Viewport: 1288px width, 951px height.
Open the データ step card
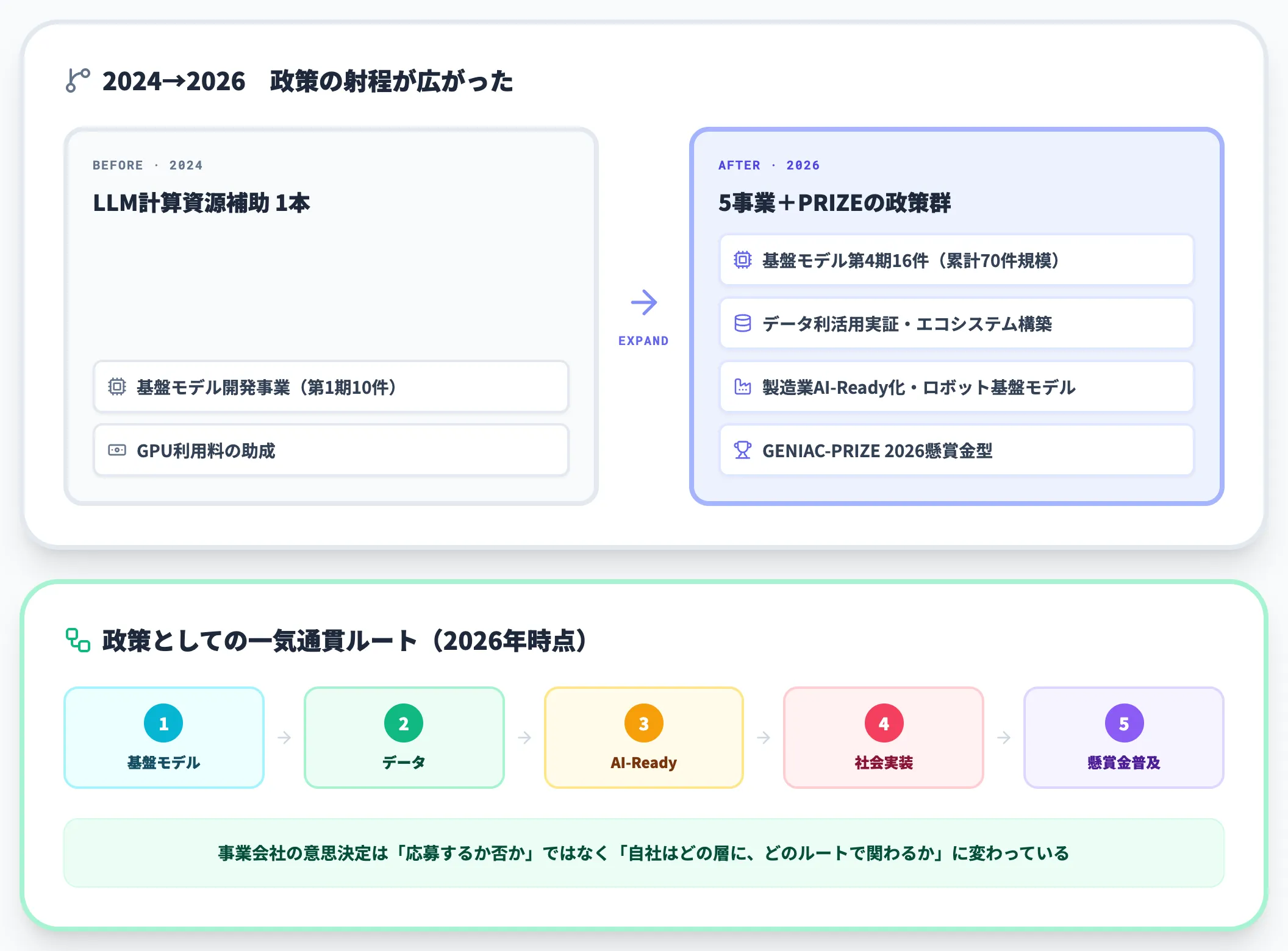pyautogui.click(x=404, y=738)
